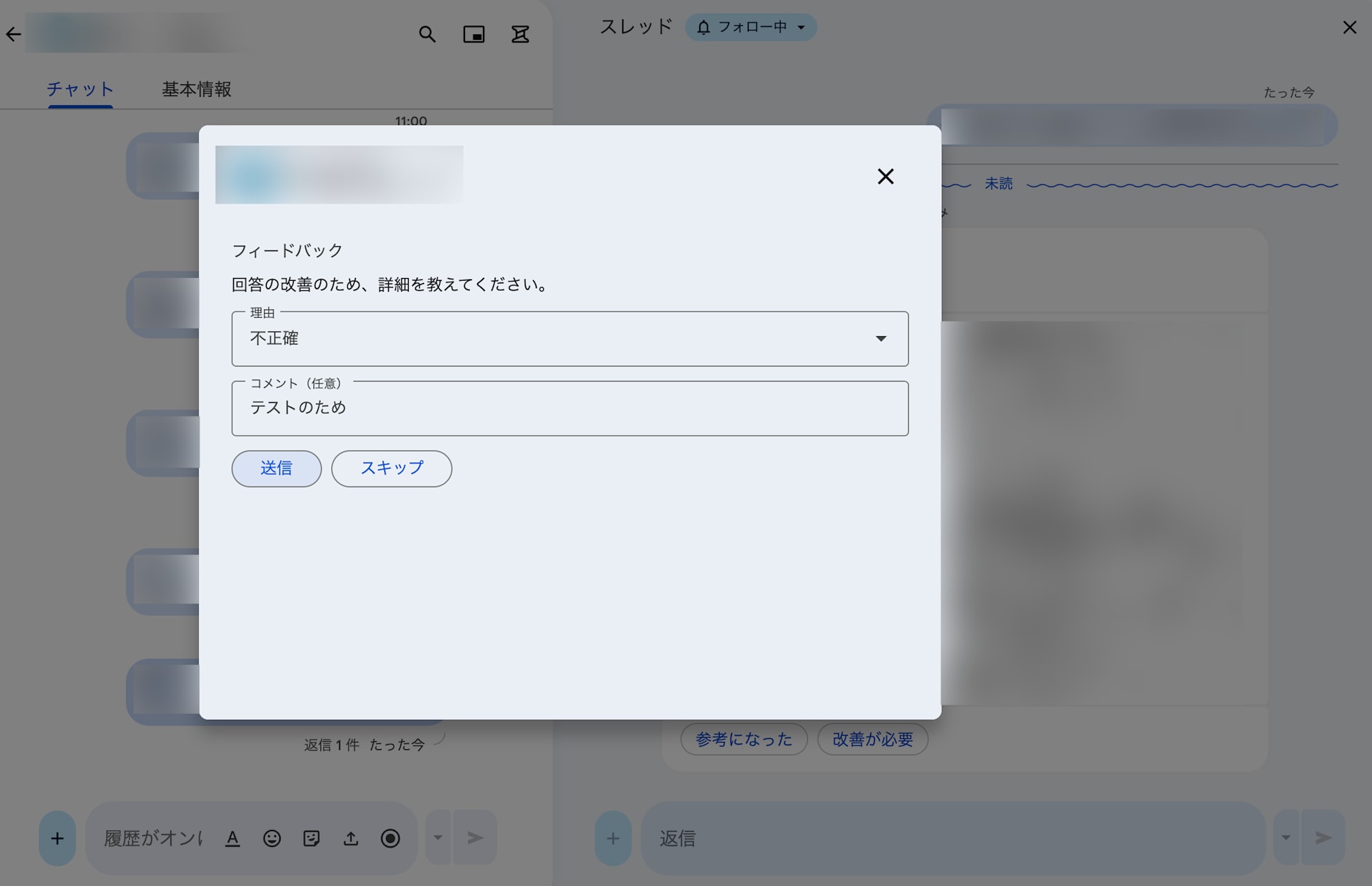Expand send options arrow beside 返信 field
Screen dimensions: 1372x886
click(1286, 838)
